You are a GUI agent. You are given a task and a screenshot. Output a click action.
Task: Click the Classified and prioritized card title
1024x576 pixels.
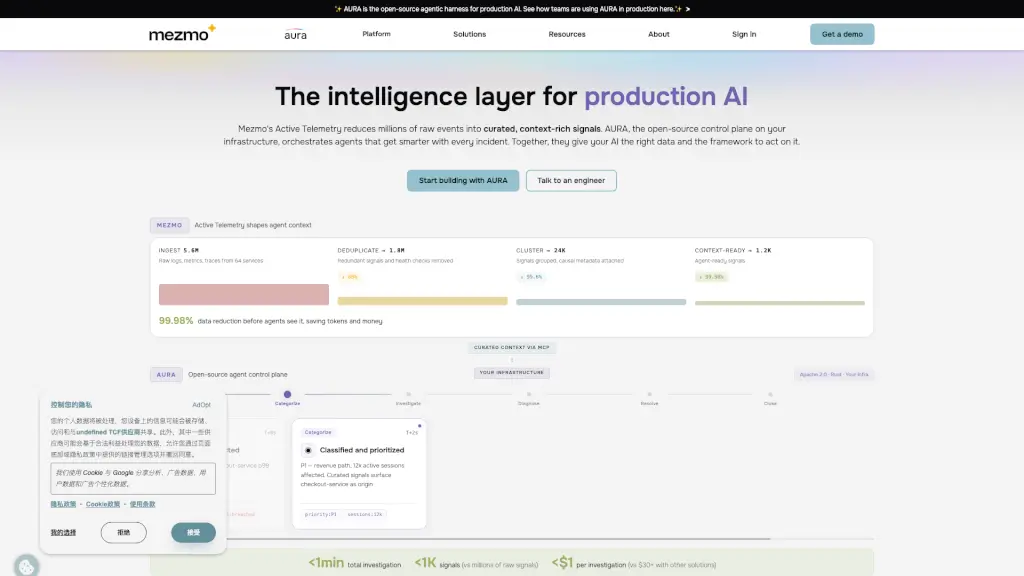pyautogui.click(x=362, y=450)
